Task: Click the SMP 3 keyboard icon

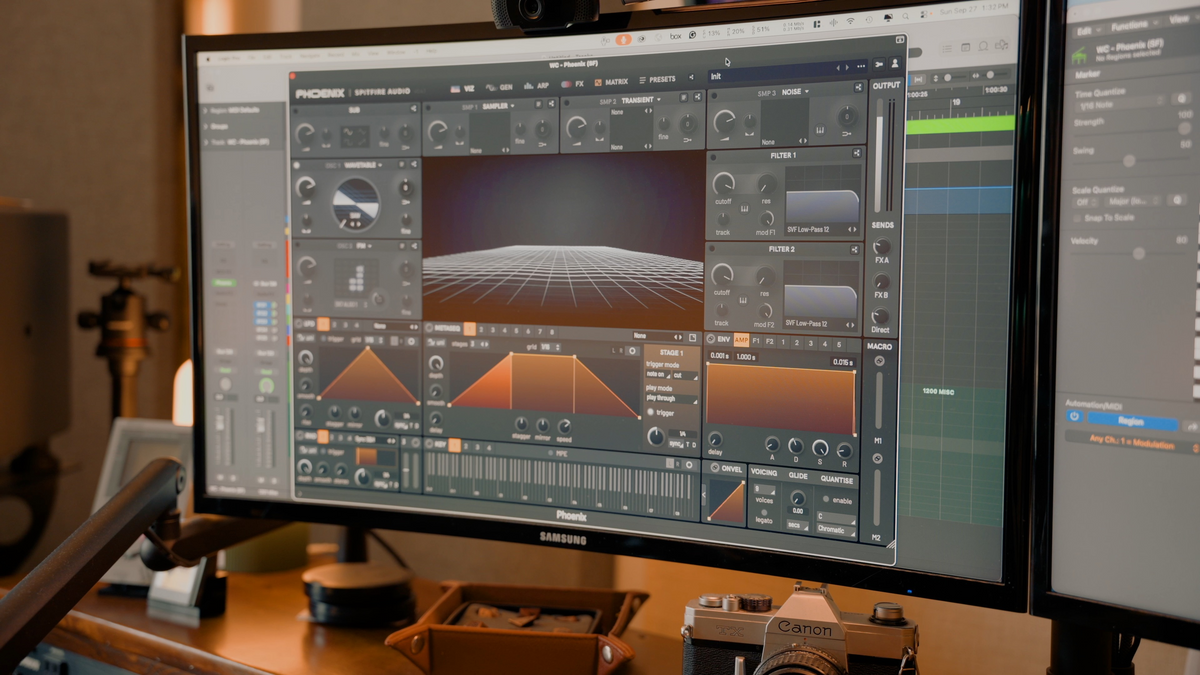Action: [x=819, y=130]
